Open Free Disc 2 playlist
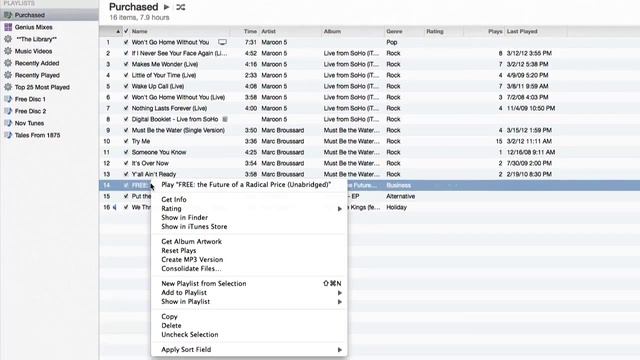Viewport: 640px width, 360px height. click(30, 111)
